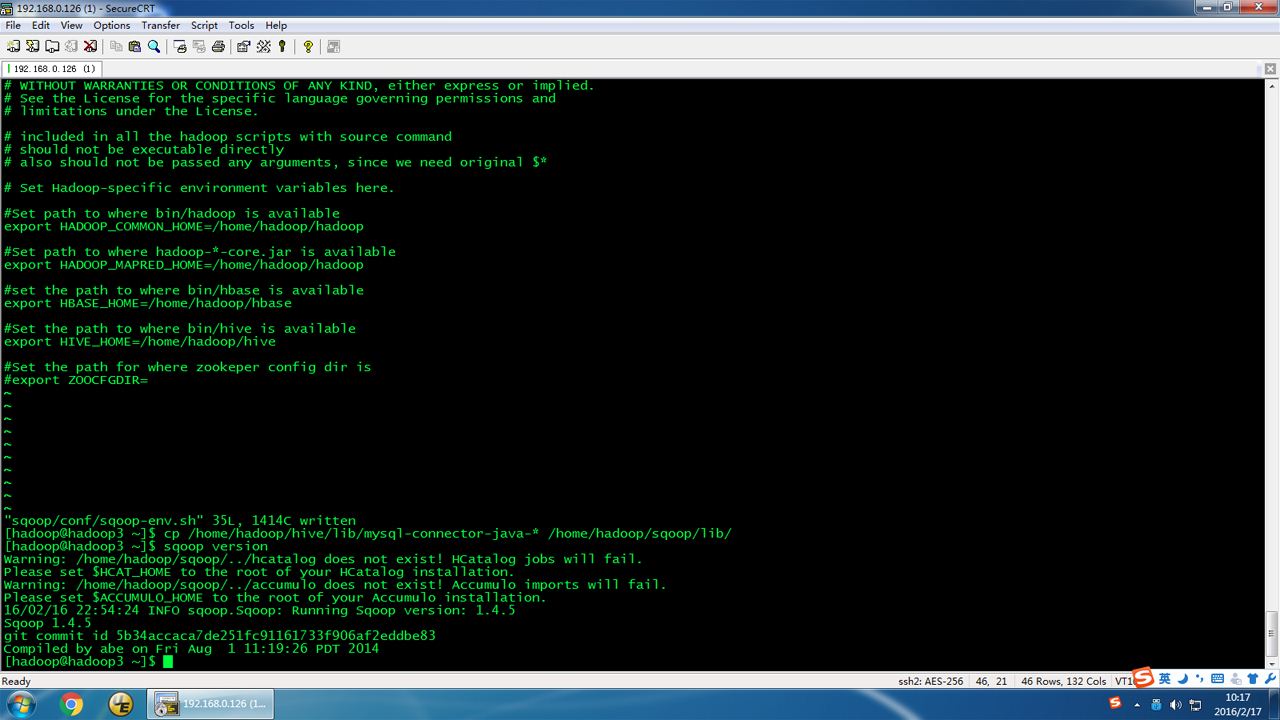Screen dimensions: 1280x720
Task: Select the 192.168.0.126 (1) session tab
Action: coord(53,69)
